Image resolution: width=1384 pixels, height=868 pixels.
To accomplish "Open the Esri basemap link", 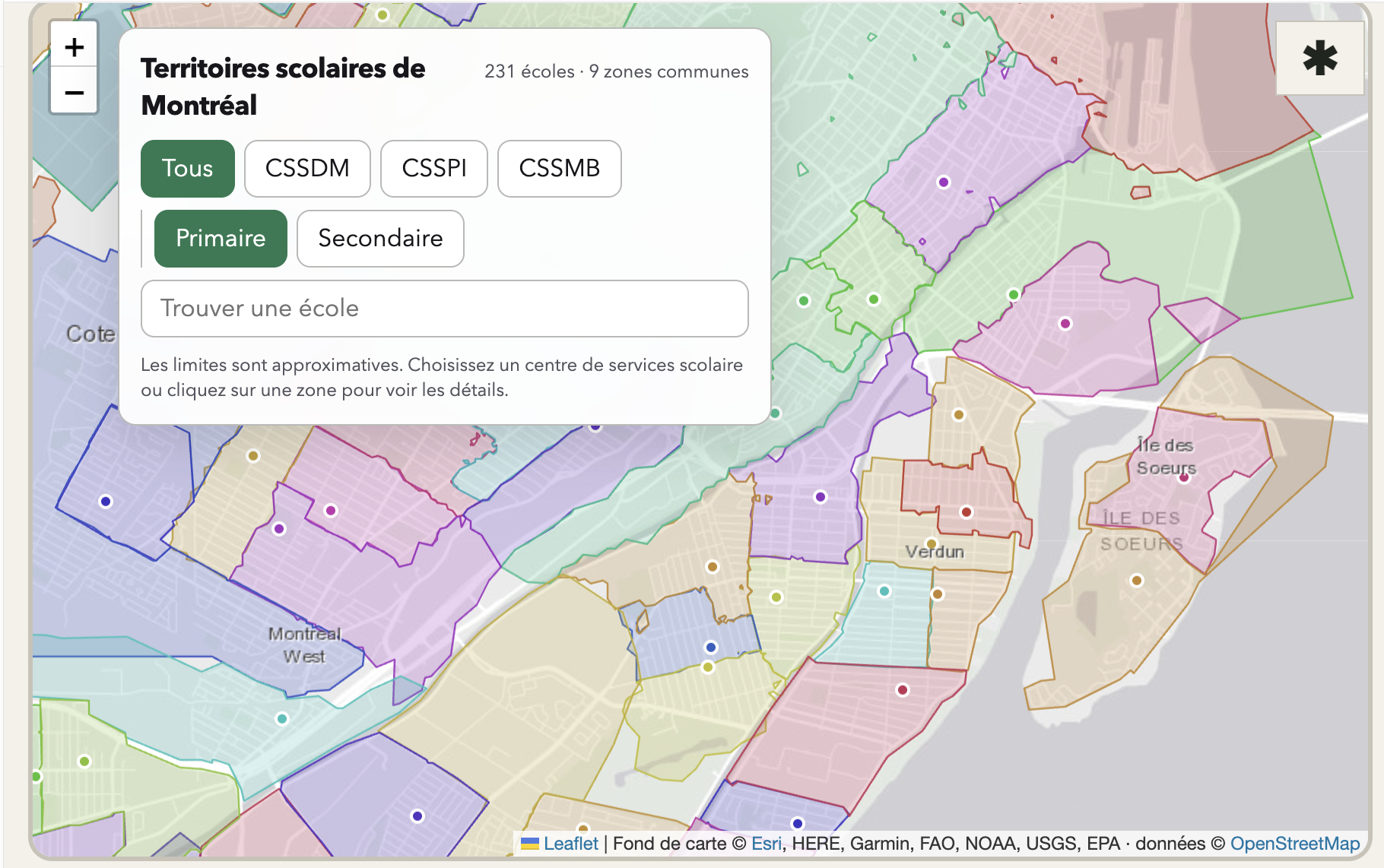I will pyautogui.click(x=767, y=844).
